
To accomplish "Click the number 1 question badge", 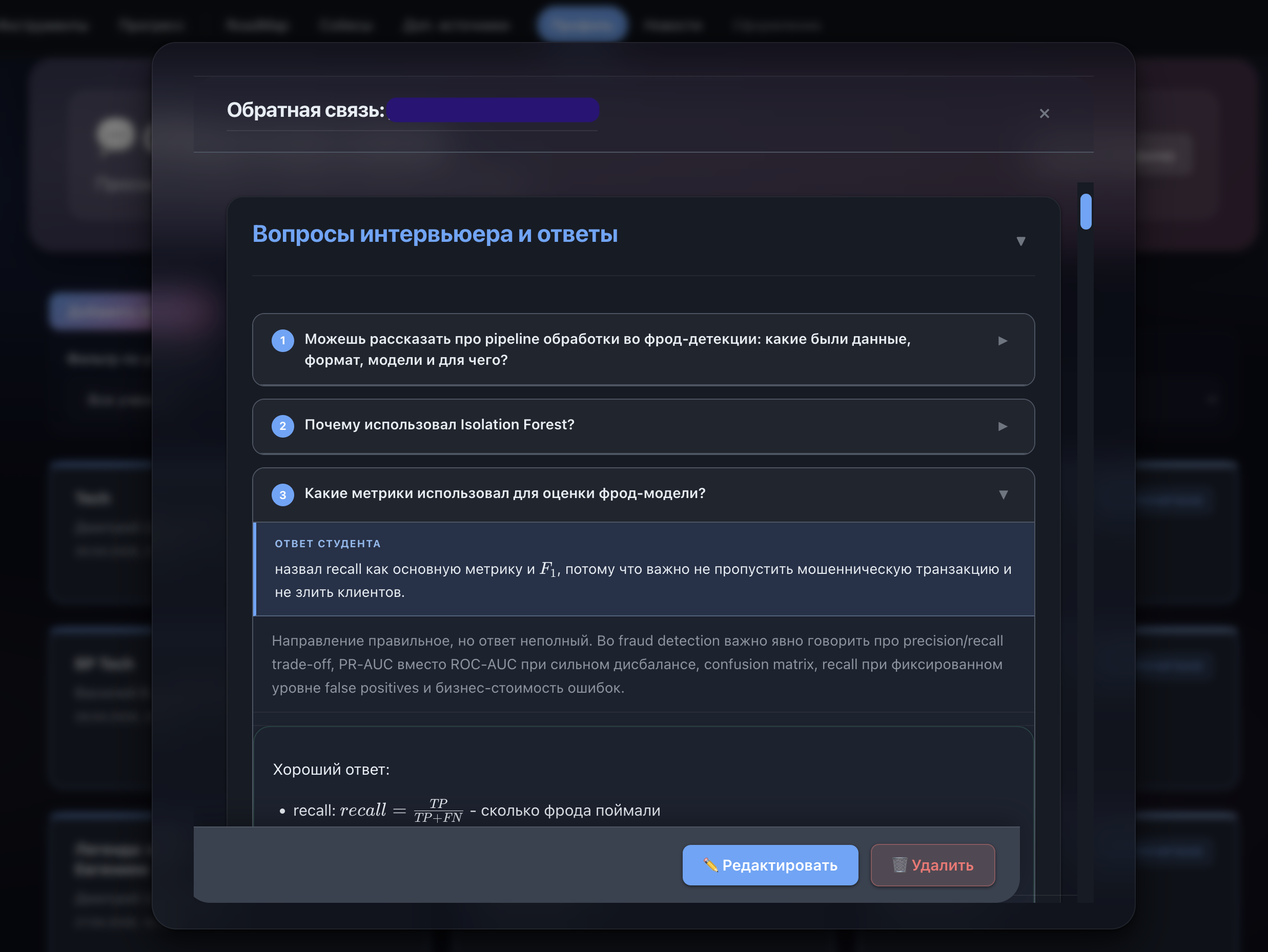I will coord(282,340).
